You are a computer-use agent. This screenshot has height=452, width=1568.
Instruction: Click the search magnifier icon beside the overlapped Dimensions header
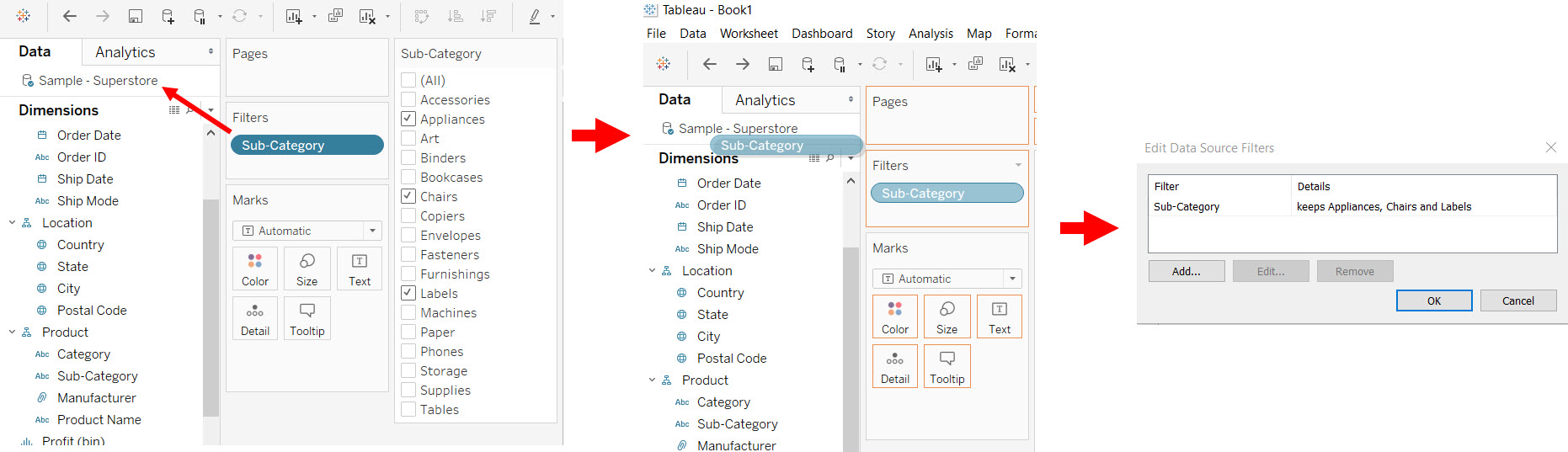click(x=830, y=157)
